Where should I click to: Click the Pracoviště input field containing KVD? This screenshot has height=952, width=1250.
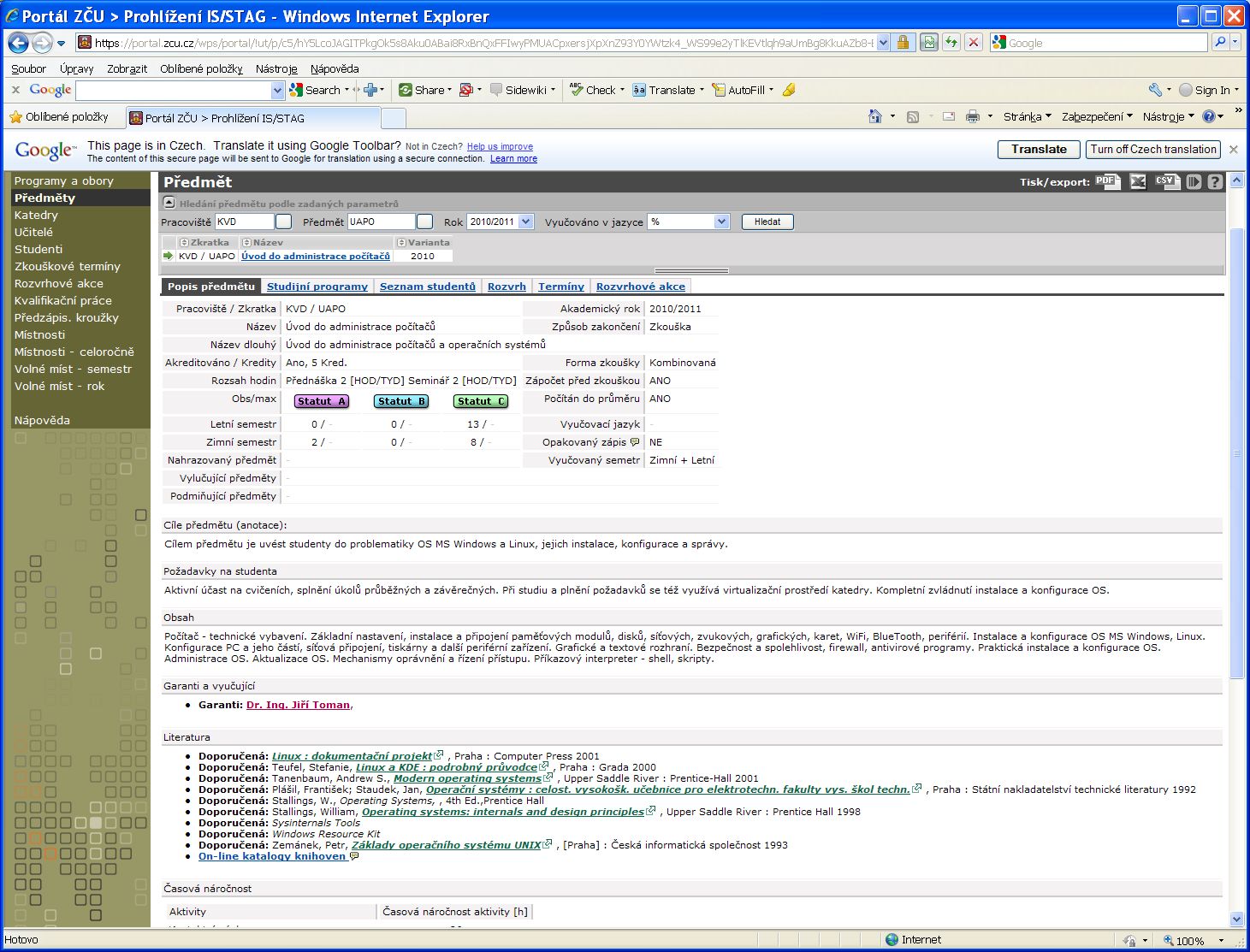(x=244, y=222)
